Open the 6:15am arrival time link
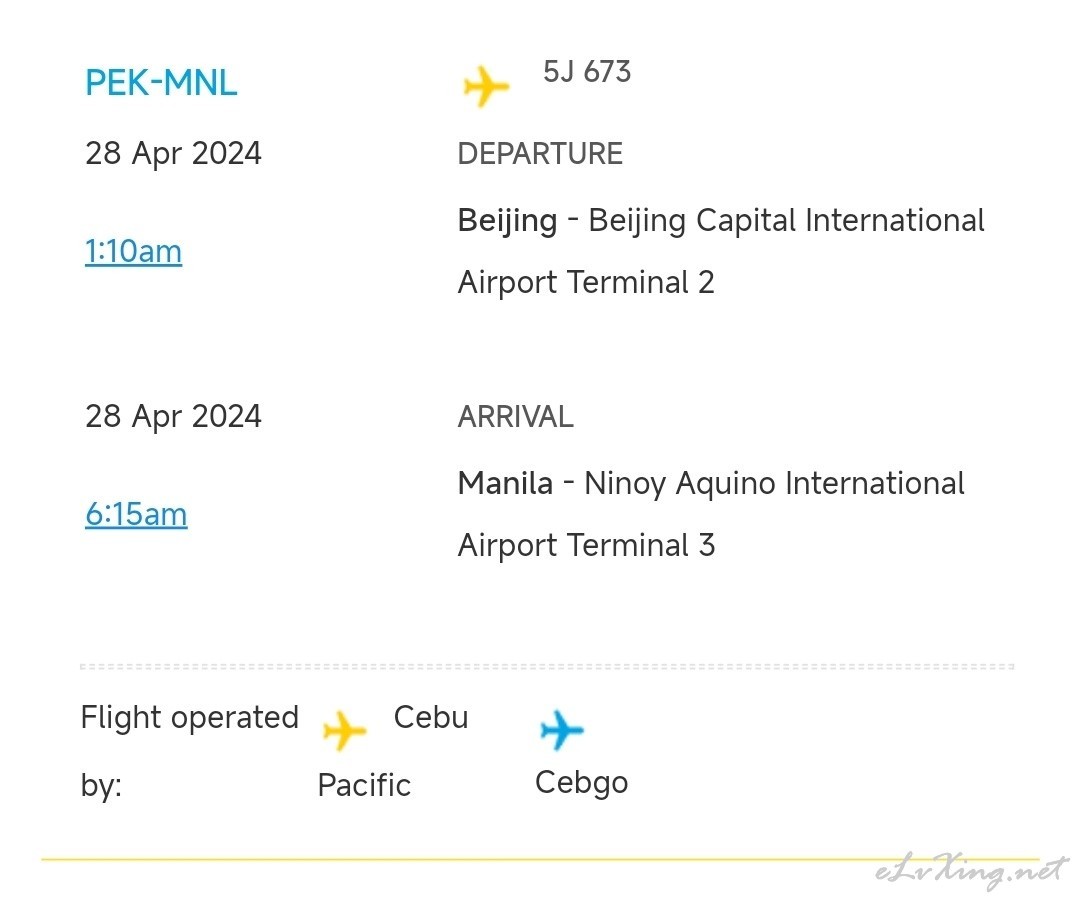Image resolution: width=1080 pixels, height=904 pixels. click(x=136, y=515)
